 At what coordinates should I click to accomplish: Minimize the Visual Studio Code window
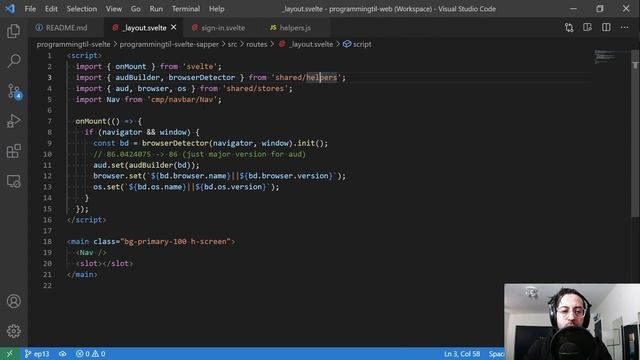coord(573,9)
